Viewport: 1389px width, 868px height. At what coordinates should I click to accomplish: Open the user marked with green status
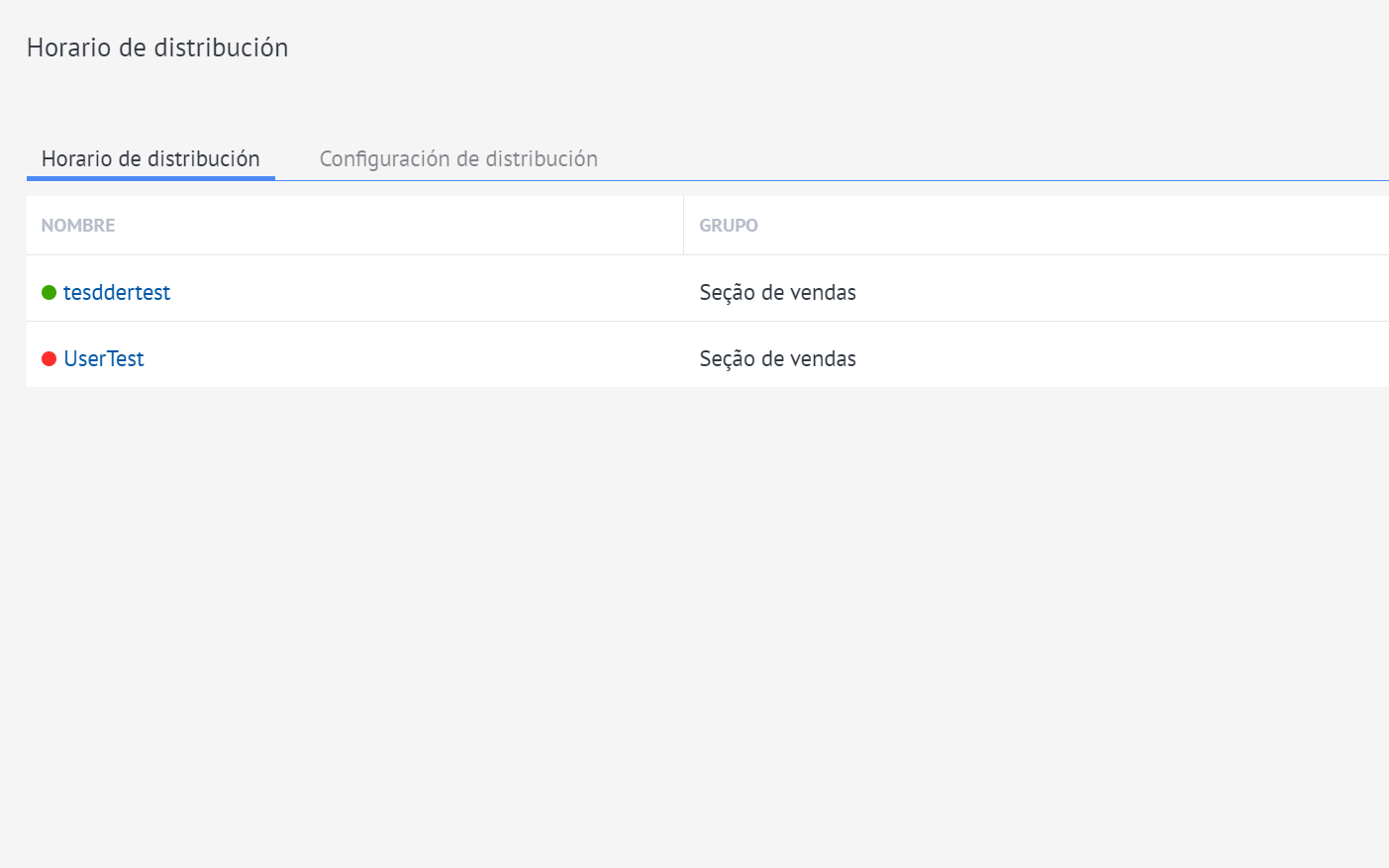tap(117, 293)
